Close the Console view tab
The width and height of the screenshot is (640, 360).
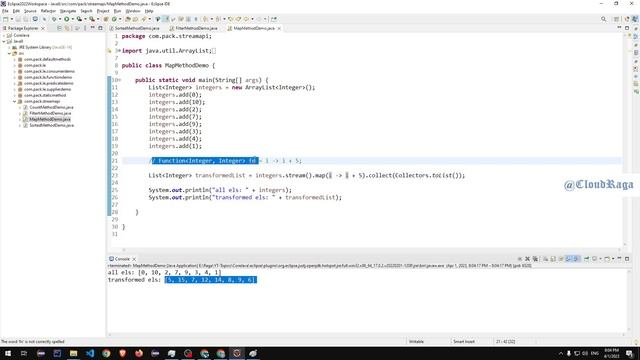[134, 259]
